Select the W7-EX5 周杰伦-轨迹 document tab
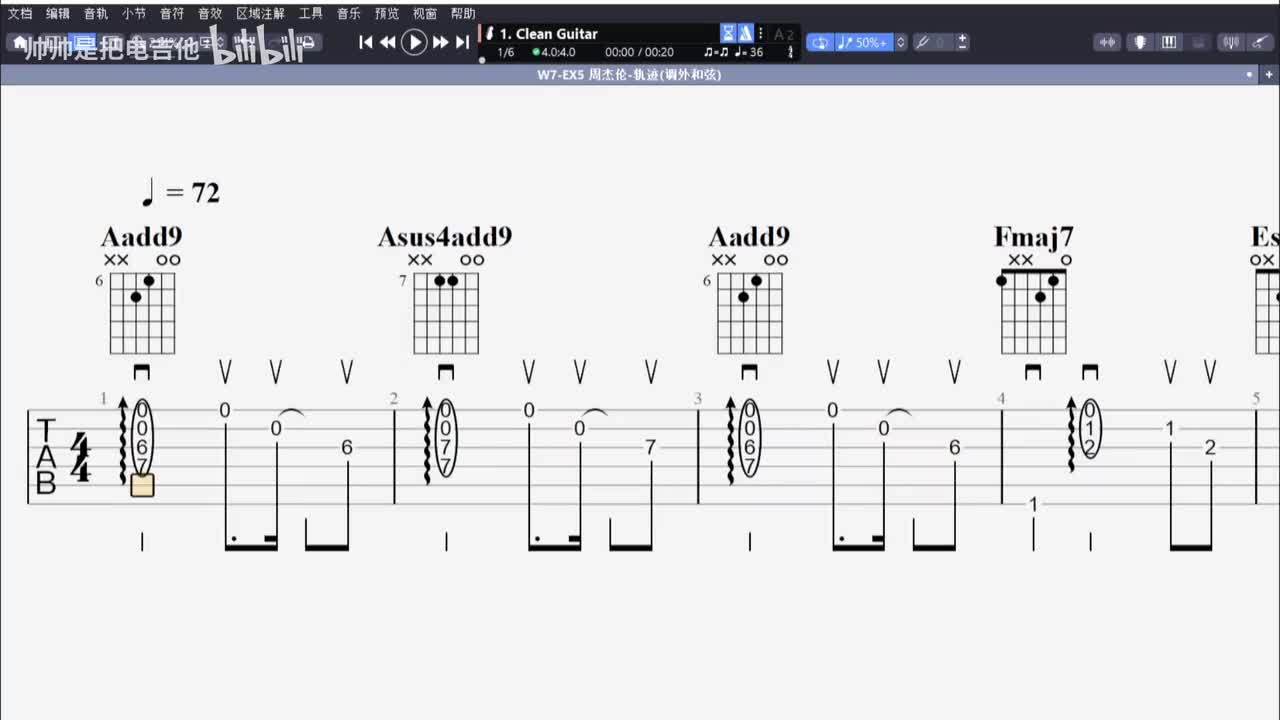Viewport: 1280px width, 720px height. [x=629, y=75]
